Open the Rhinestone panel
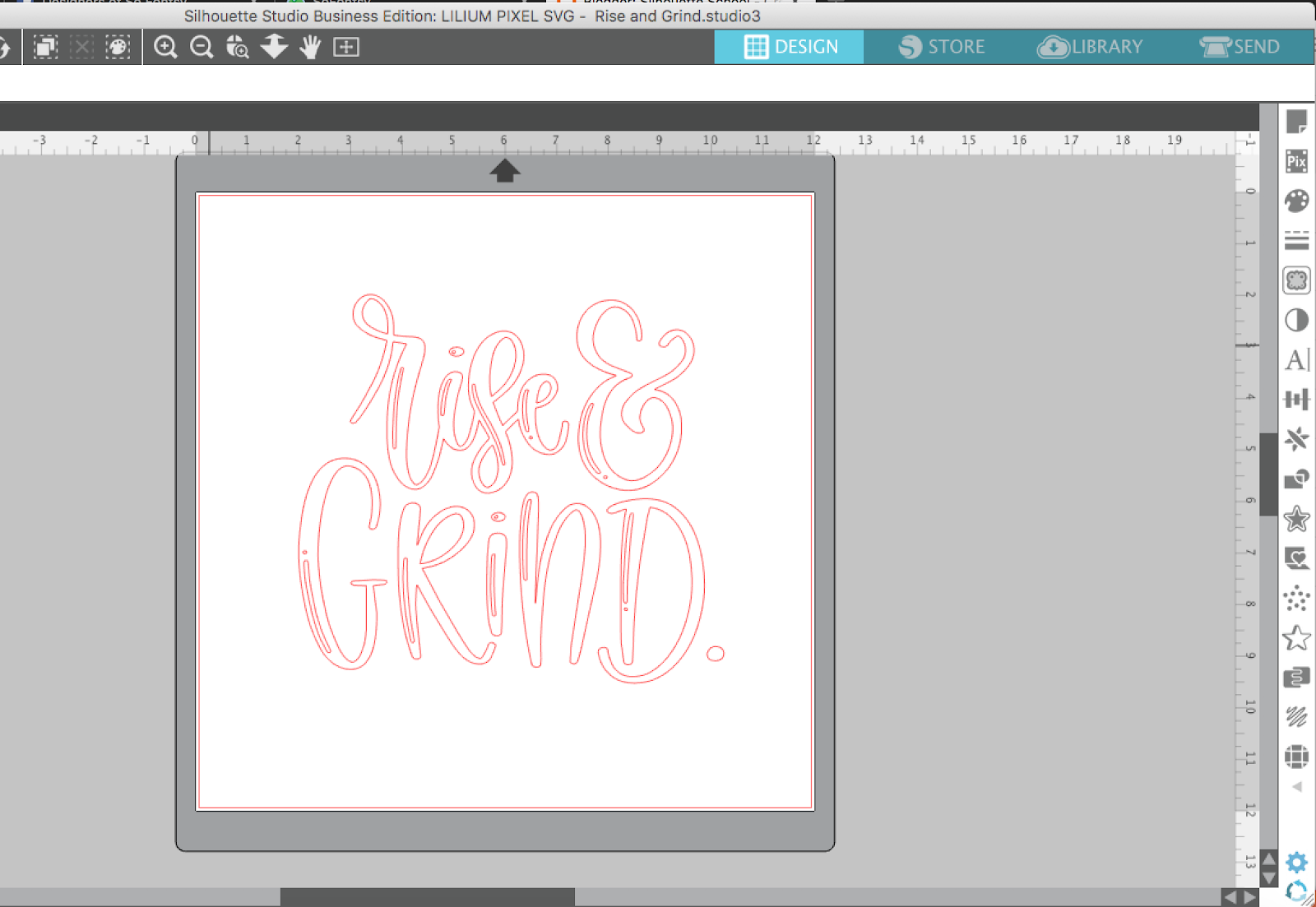The width and height of the screenshot is (1316, 907). pos(1297,599)
